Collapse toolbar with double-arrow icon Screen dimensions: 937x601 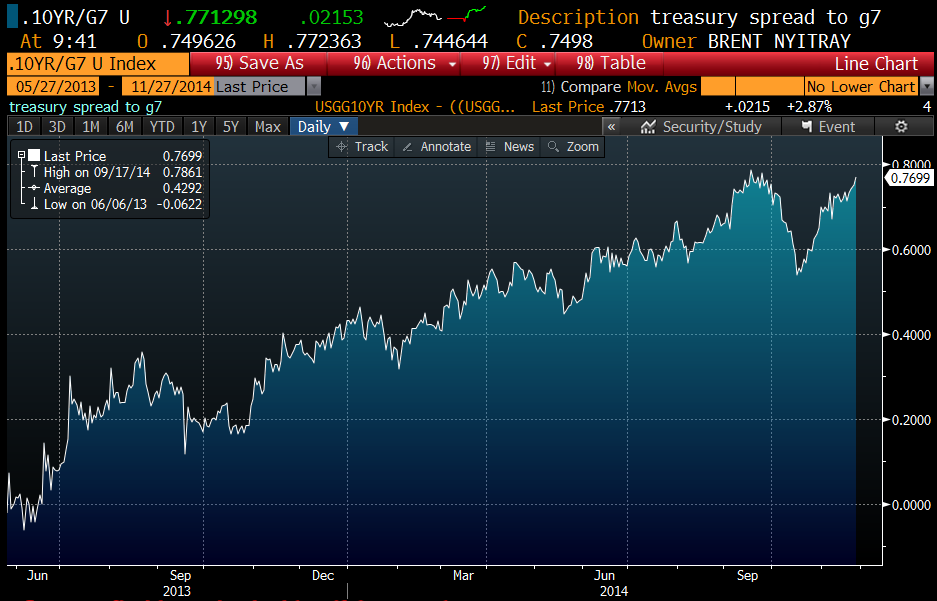[612, 127]
